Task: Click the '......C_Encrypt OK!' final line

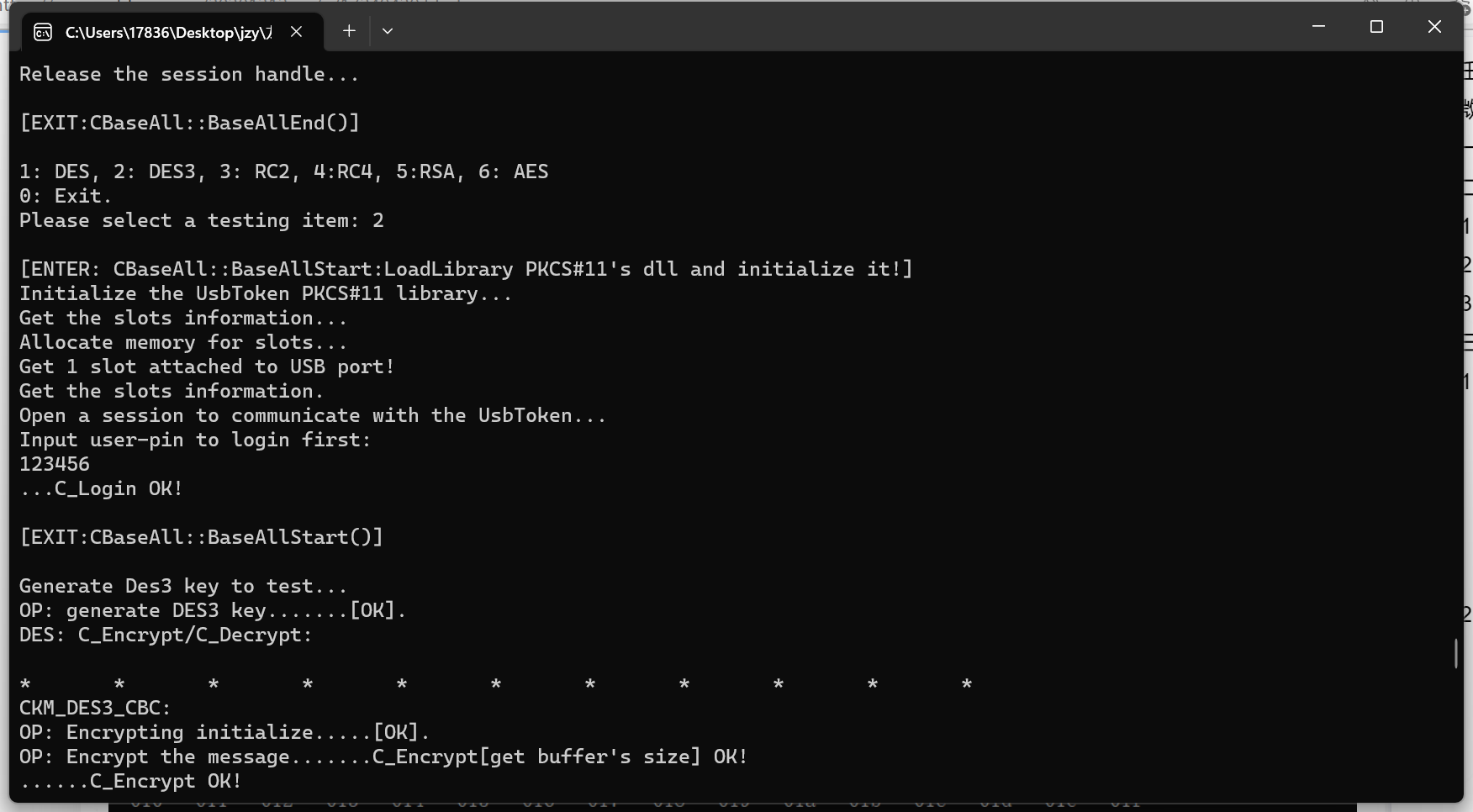Action: coord(130,781)
